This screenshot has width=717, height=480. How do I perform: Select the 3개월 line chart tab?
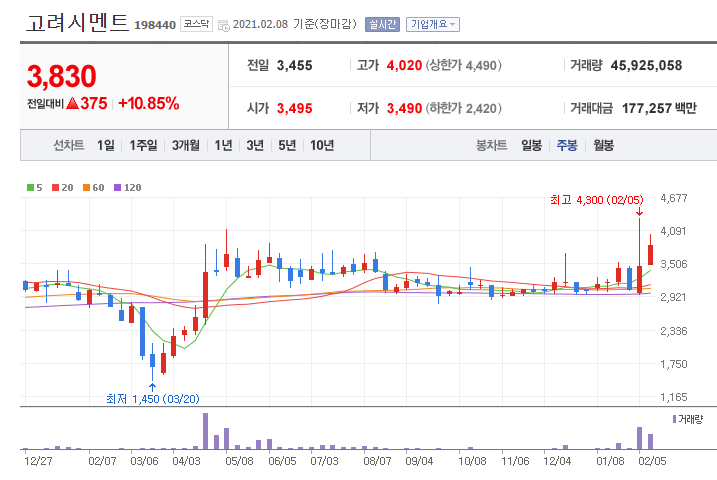[186, 145]
